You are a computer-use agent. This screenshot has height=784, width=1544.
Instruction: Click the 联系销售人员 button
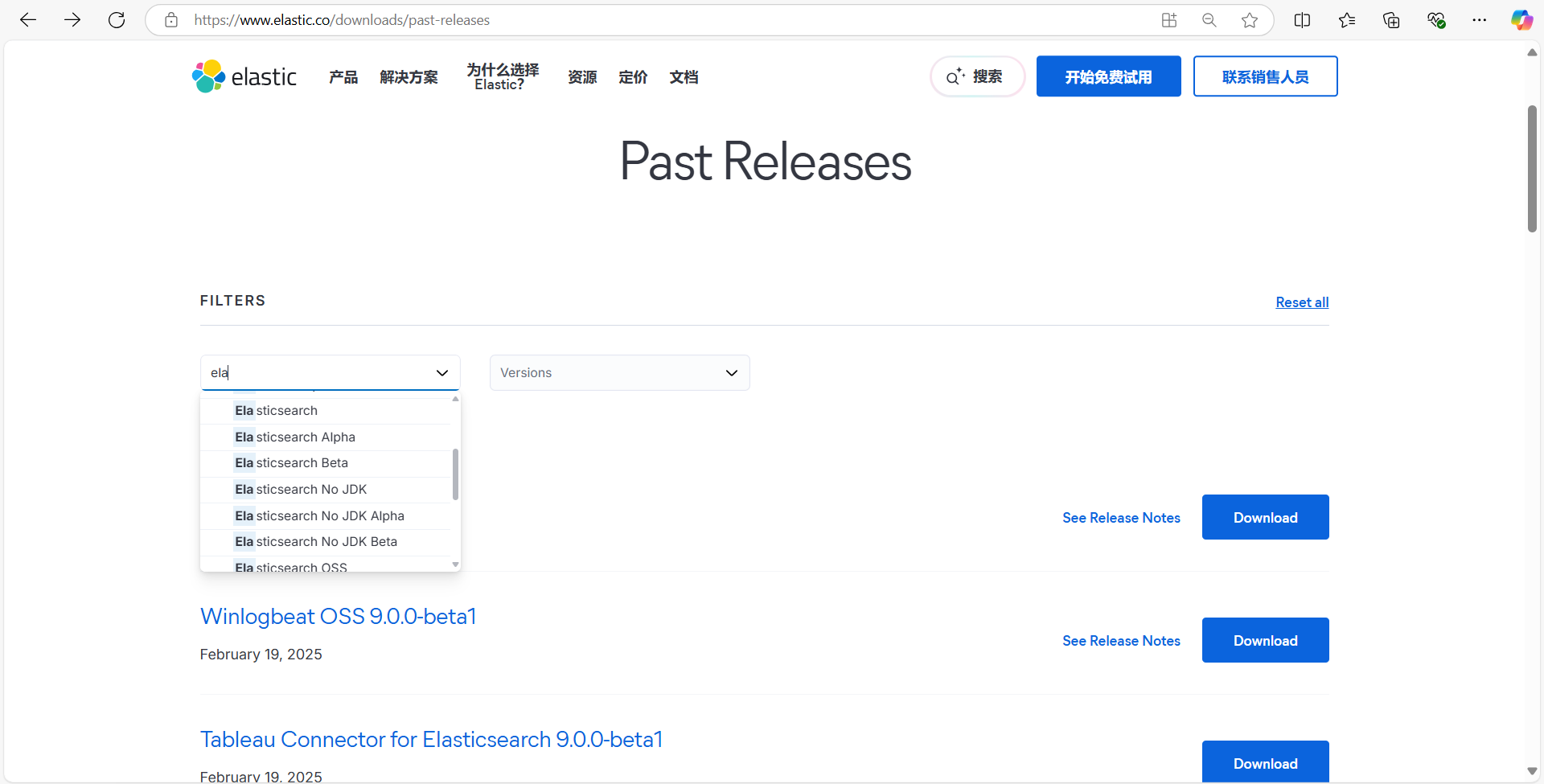1265,76
